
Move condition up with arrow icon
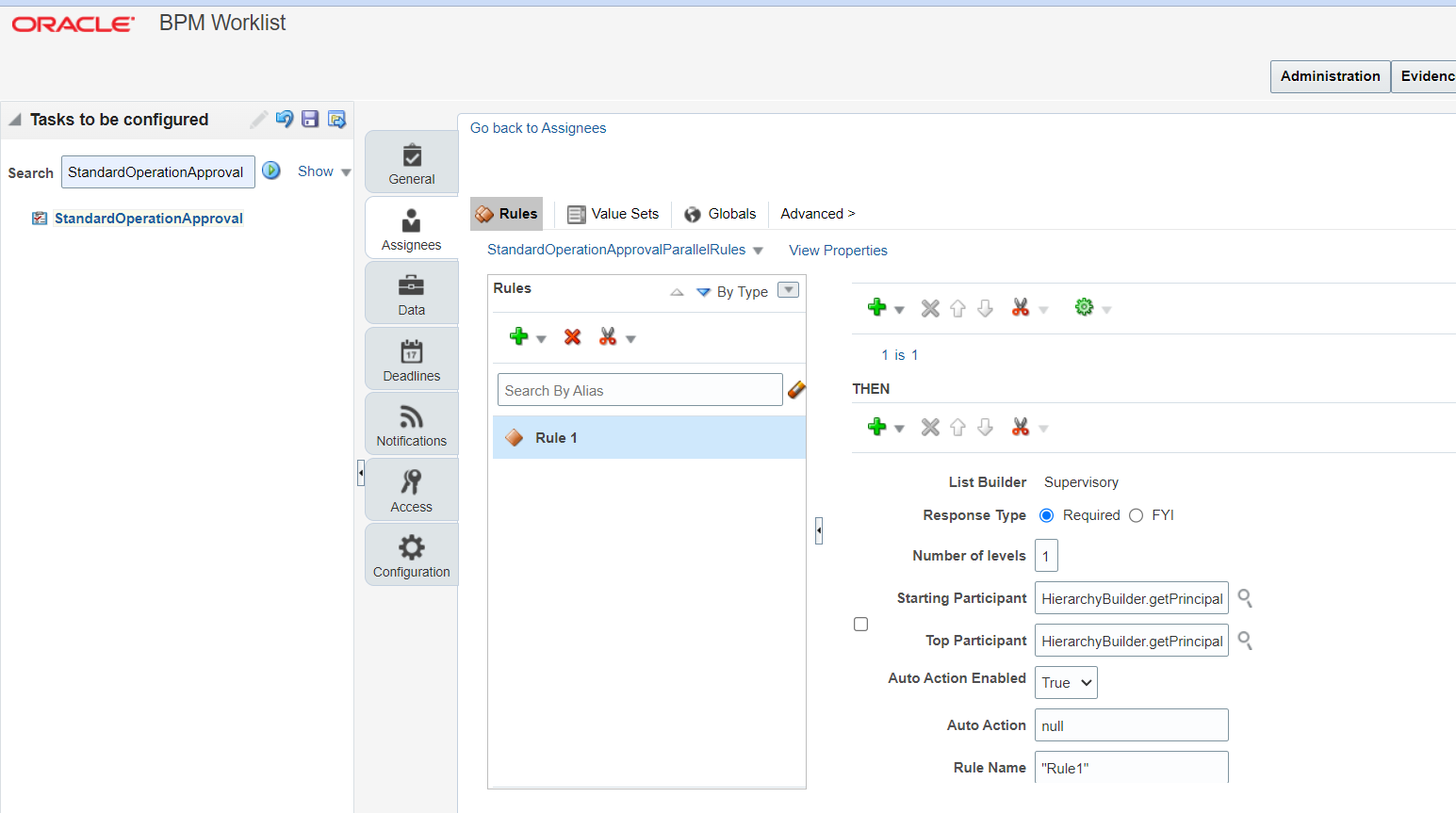(957, 308)
